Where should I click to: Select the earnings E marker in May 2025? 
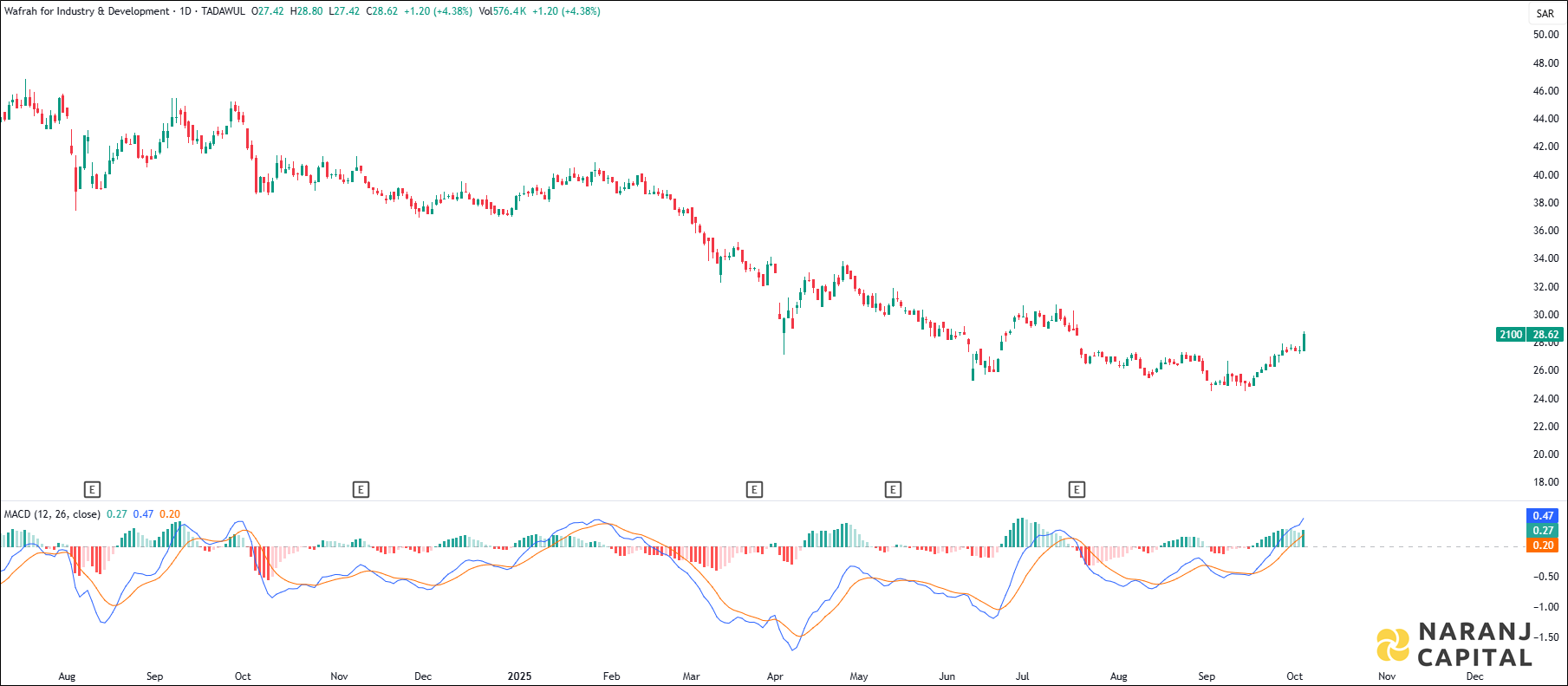(893, 490)
